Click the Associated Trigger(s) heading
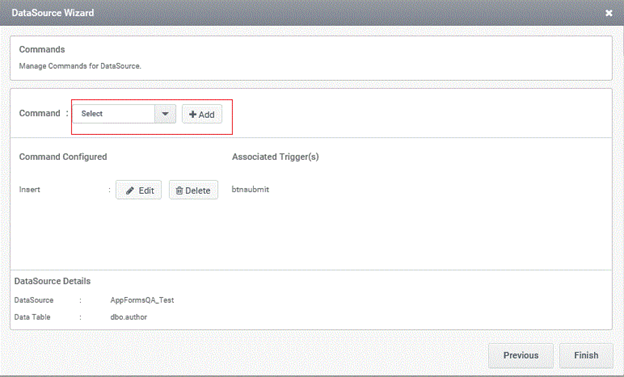The width and height of the screenshot is (624, 377). (x=275, y=157)
